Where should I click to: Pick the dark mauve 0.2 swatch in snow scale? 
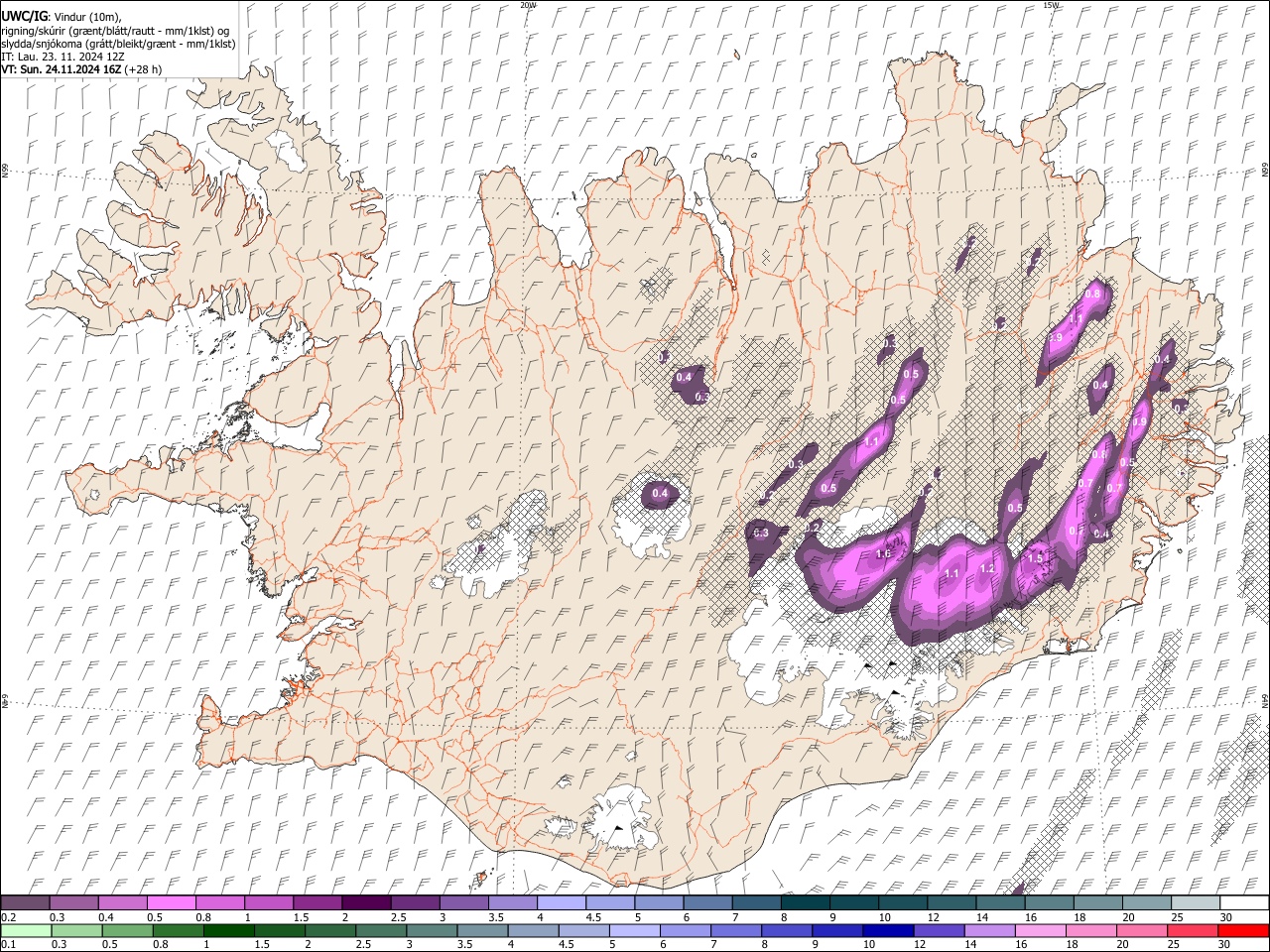click(26, 903)
